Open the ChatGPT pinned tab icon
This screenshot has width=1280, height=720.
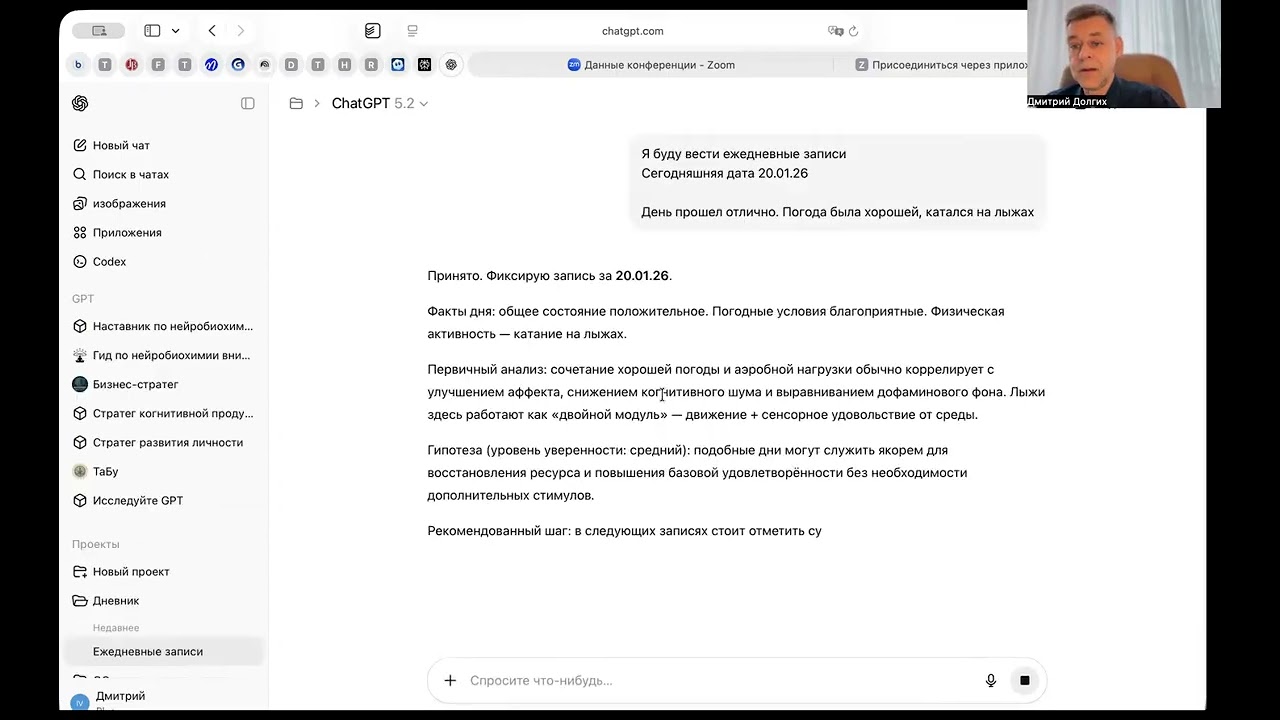pyautogui.click(x=451, y=65)
